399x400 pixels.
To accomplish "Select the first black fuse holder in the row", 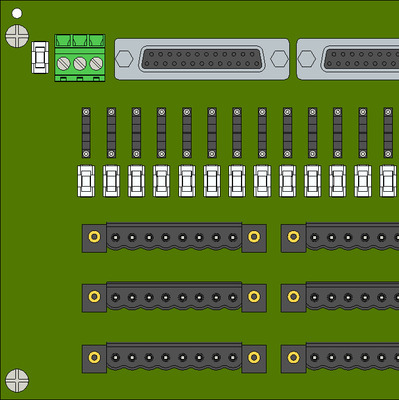I will tap(86, 133).
